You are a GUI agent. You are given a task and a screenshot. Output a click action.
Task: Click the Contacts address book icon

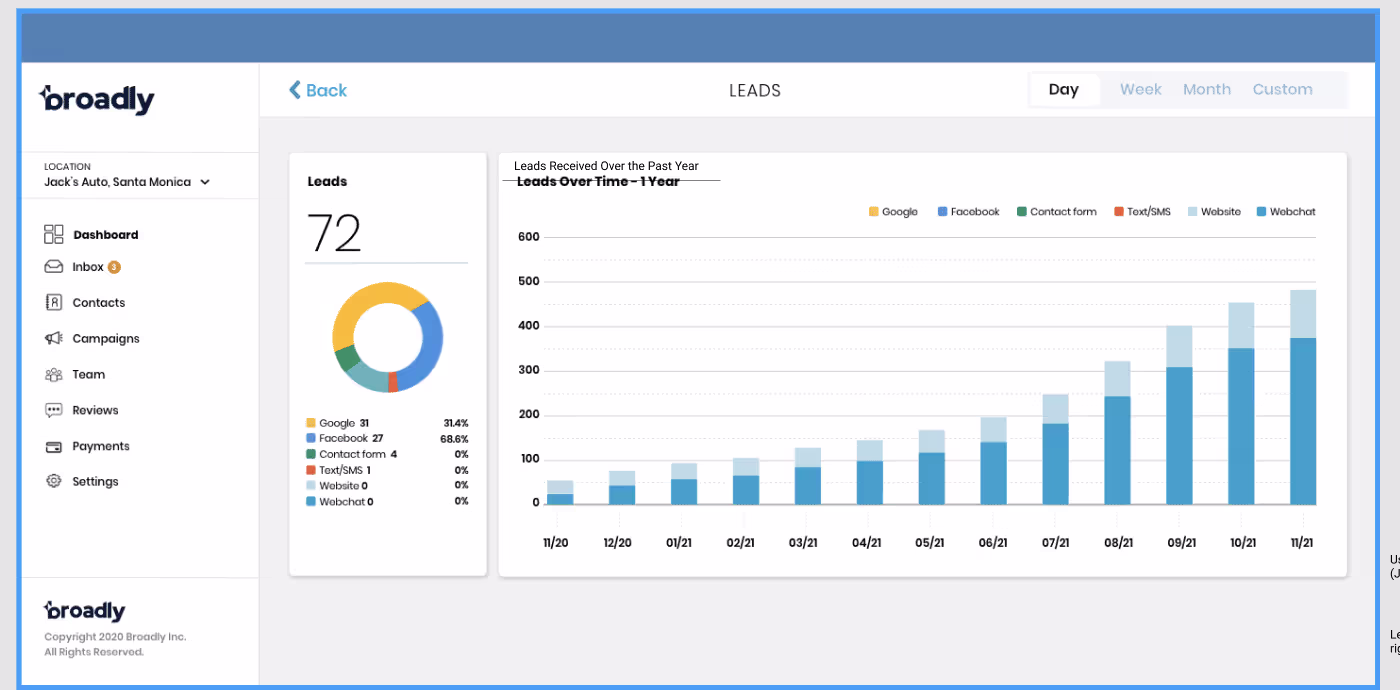coord(54,303)
